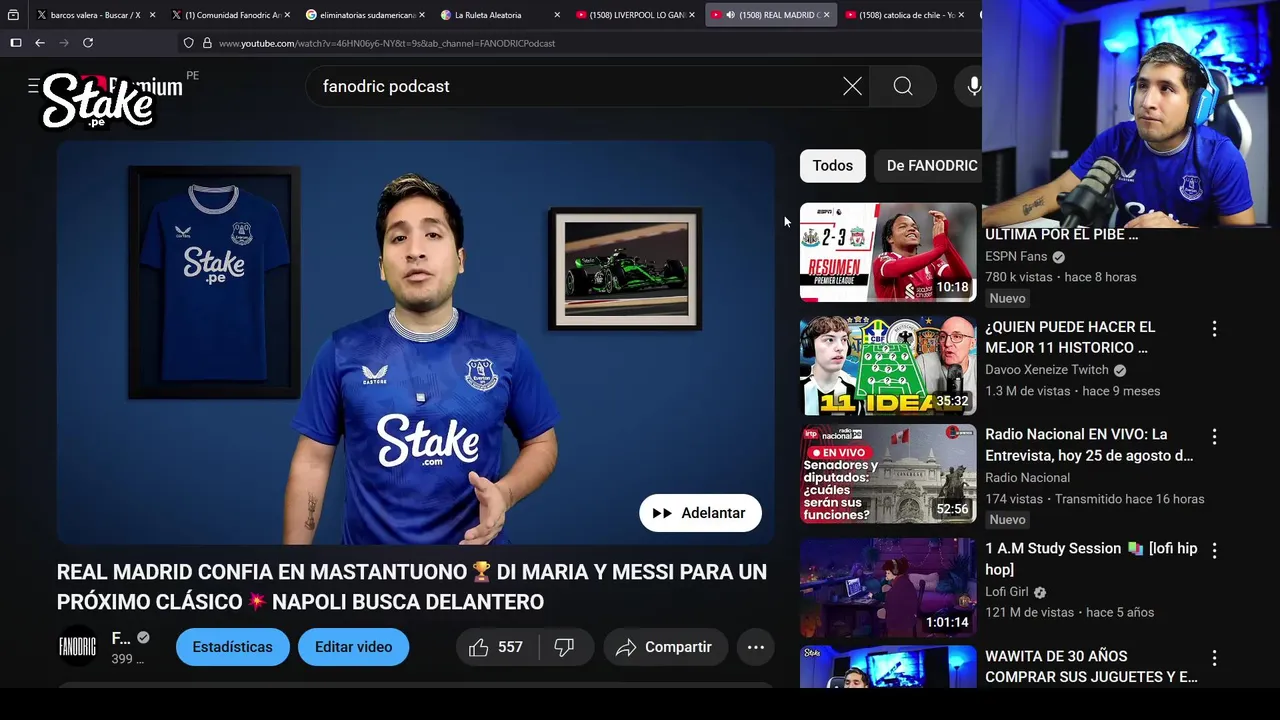Switch to La Ruleta Aleatoria tab
The image size is (1280, 720).
(488, 15)
